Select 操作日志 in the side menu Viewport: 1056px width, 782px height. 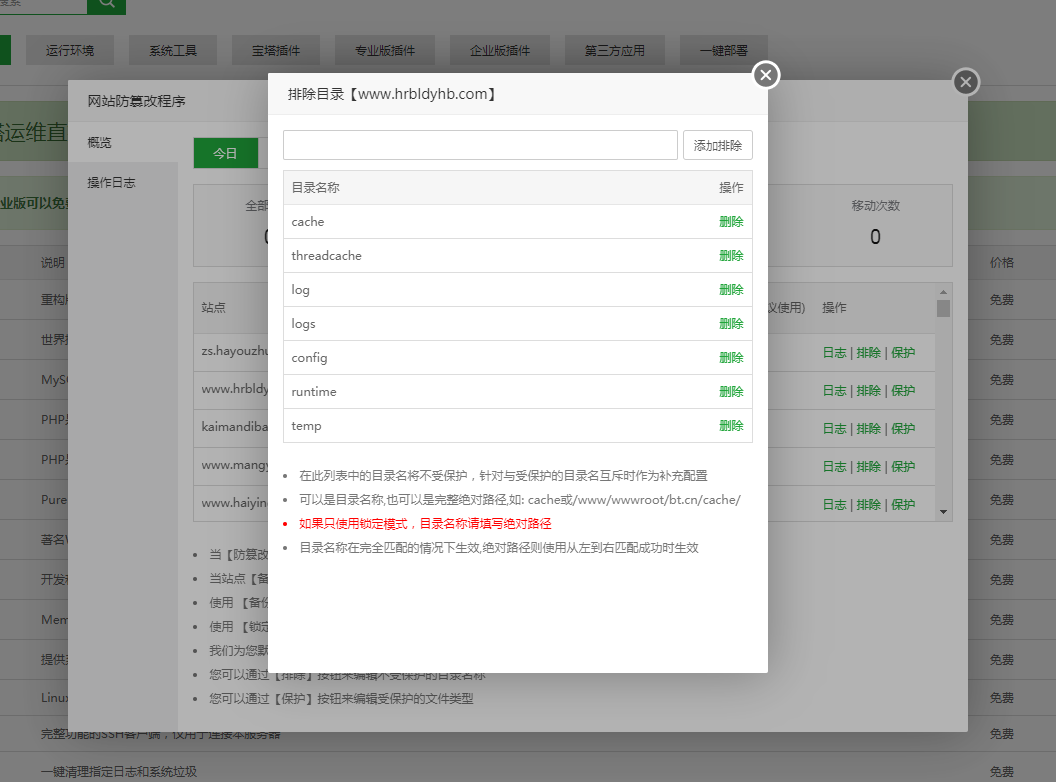click(x=123, y=183)
